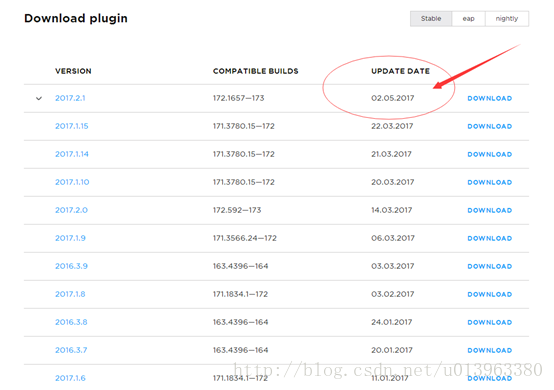This screenshot has width=554, height=390.
Task: Select the 20.03.2017 update date
Action: tap(393, 182)
